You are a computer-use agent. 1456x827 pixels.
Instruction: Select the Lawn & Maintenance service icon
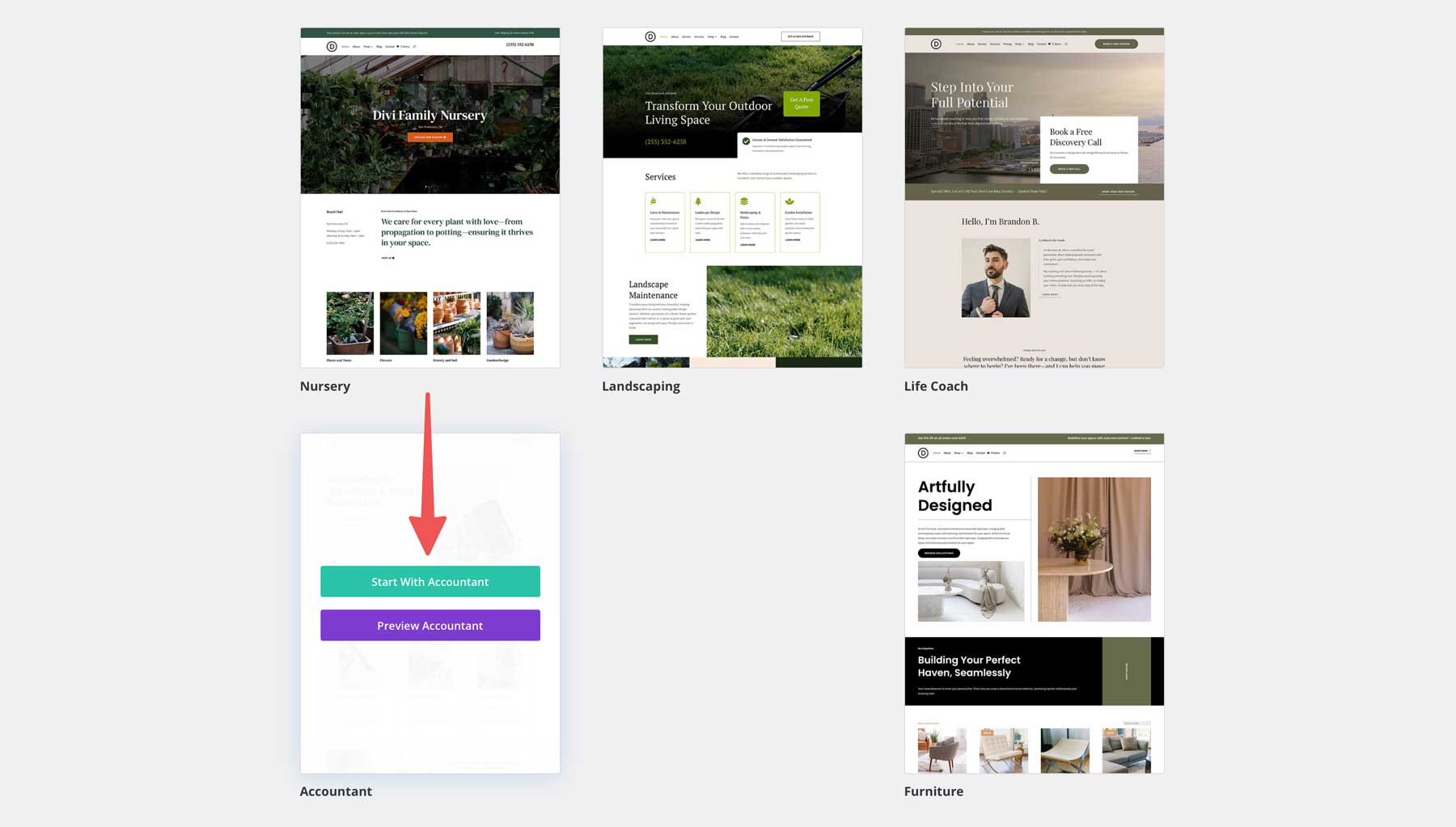(653, 200)
